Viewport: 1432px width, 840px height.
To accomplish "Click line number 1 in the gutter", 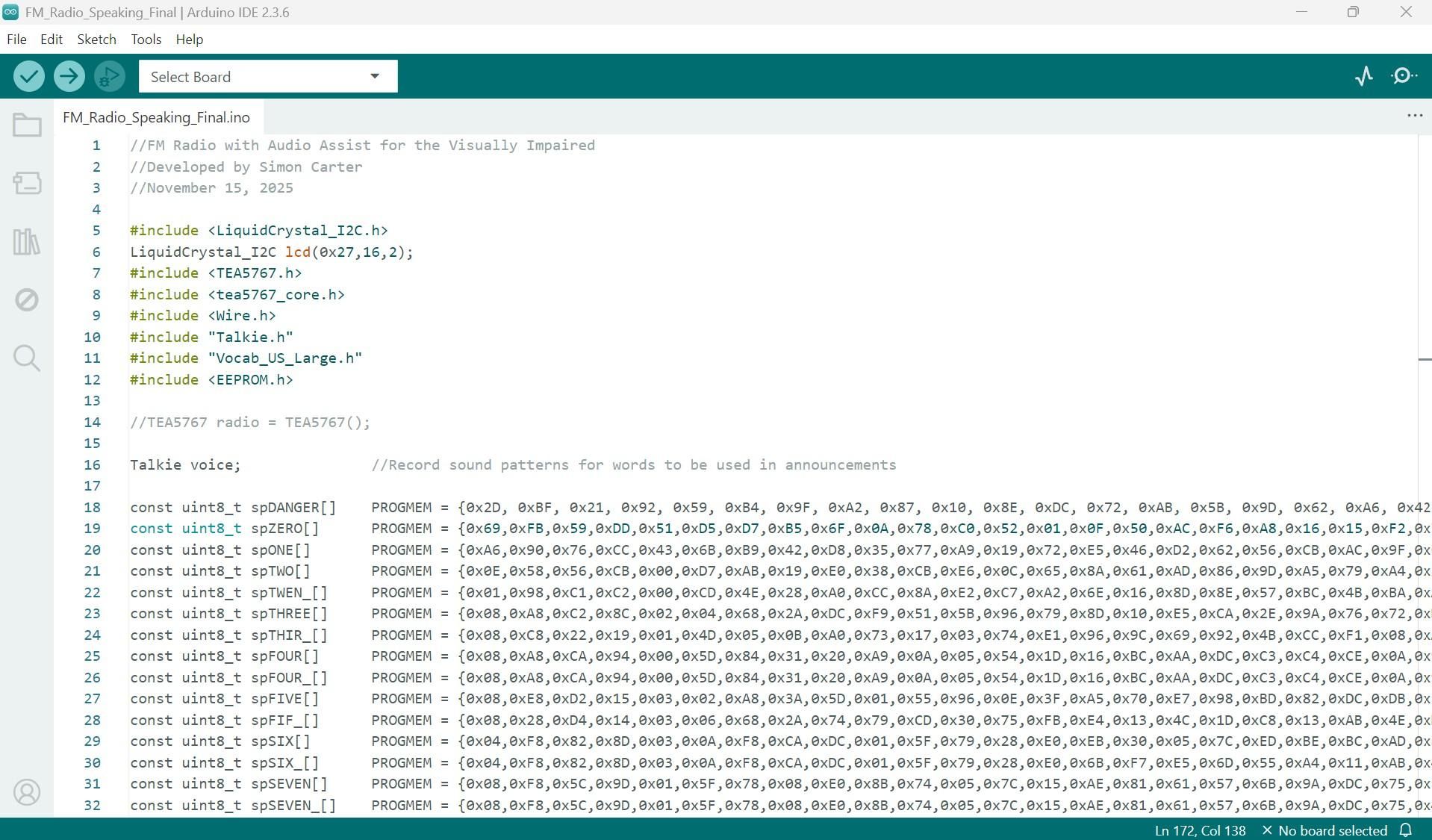I will coord(96,145).
